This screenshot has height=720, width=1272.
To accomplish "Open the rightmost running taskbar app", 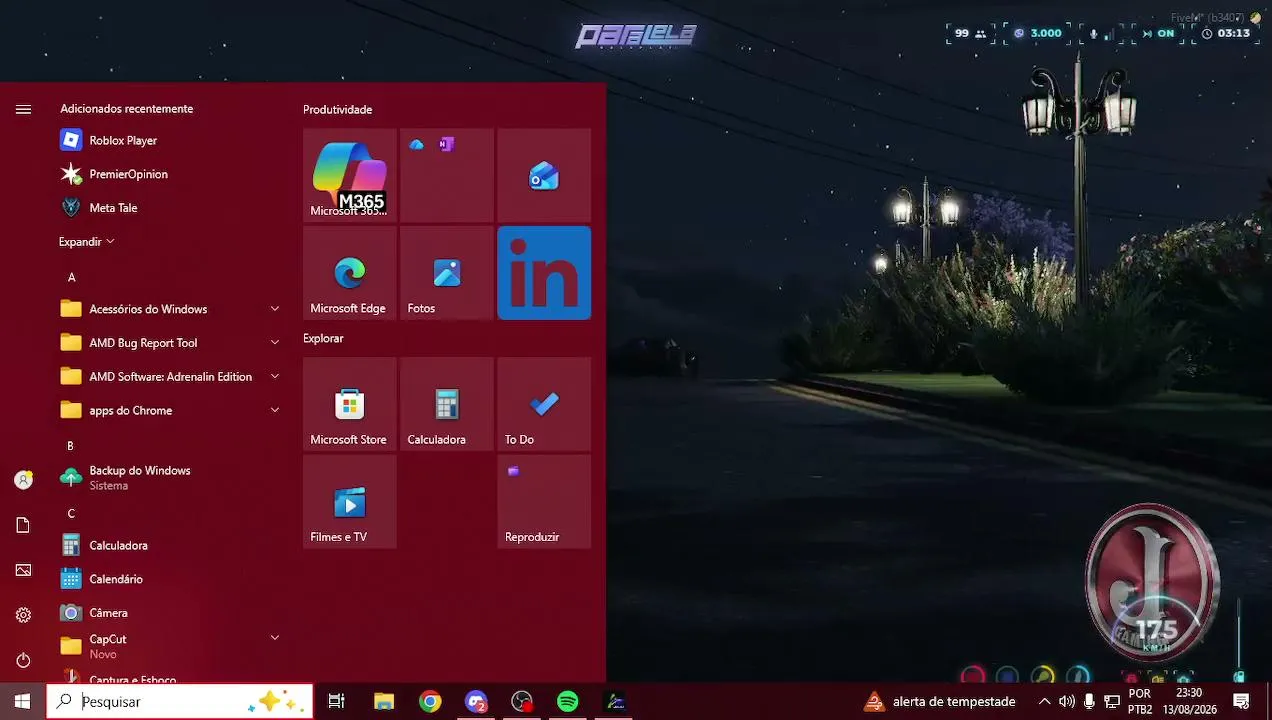I will coord(615,702).
